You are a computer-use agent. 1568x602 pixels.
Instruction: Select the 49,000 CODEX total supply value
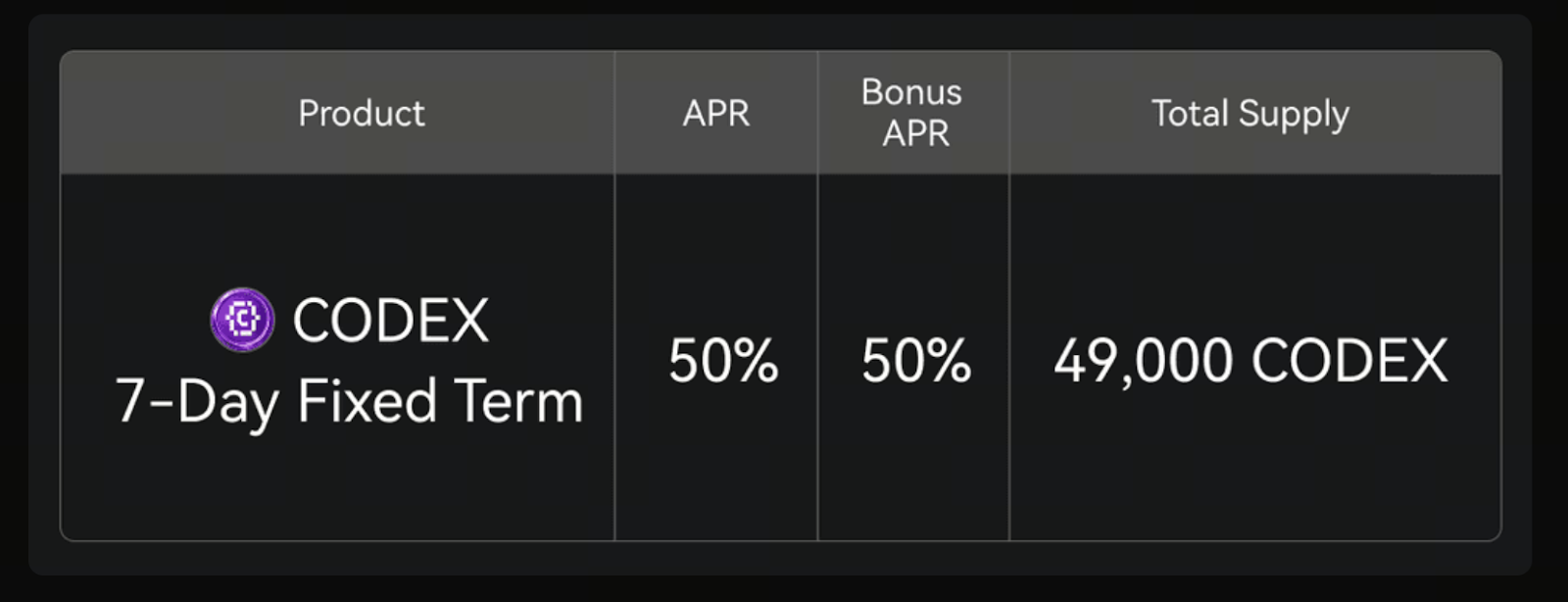(1250, 361)
